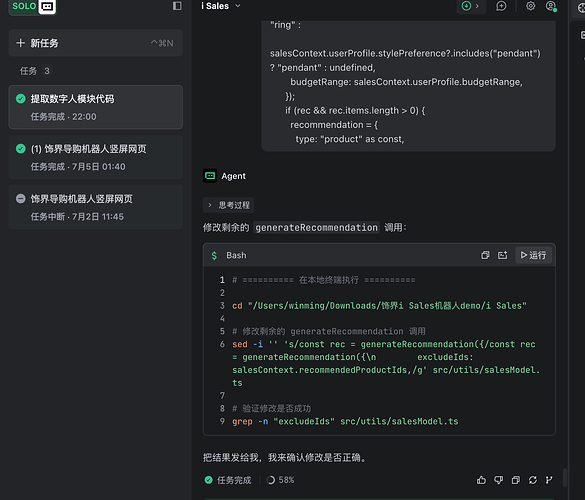The image size is (585, 500).
Task: Open the i Sales project dropdown
Action: (x=221, y=6)
